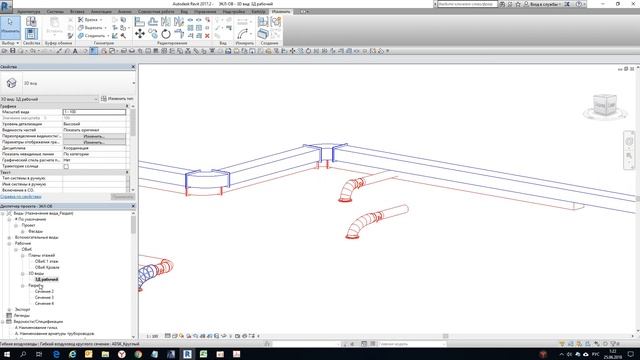Select 'Сечение 2' section view
This screenshot has width=640, height=360.
pos(44,291)
